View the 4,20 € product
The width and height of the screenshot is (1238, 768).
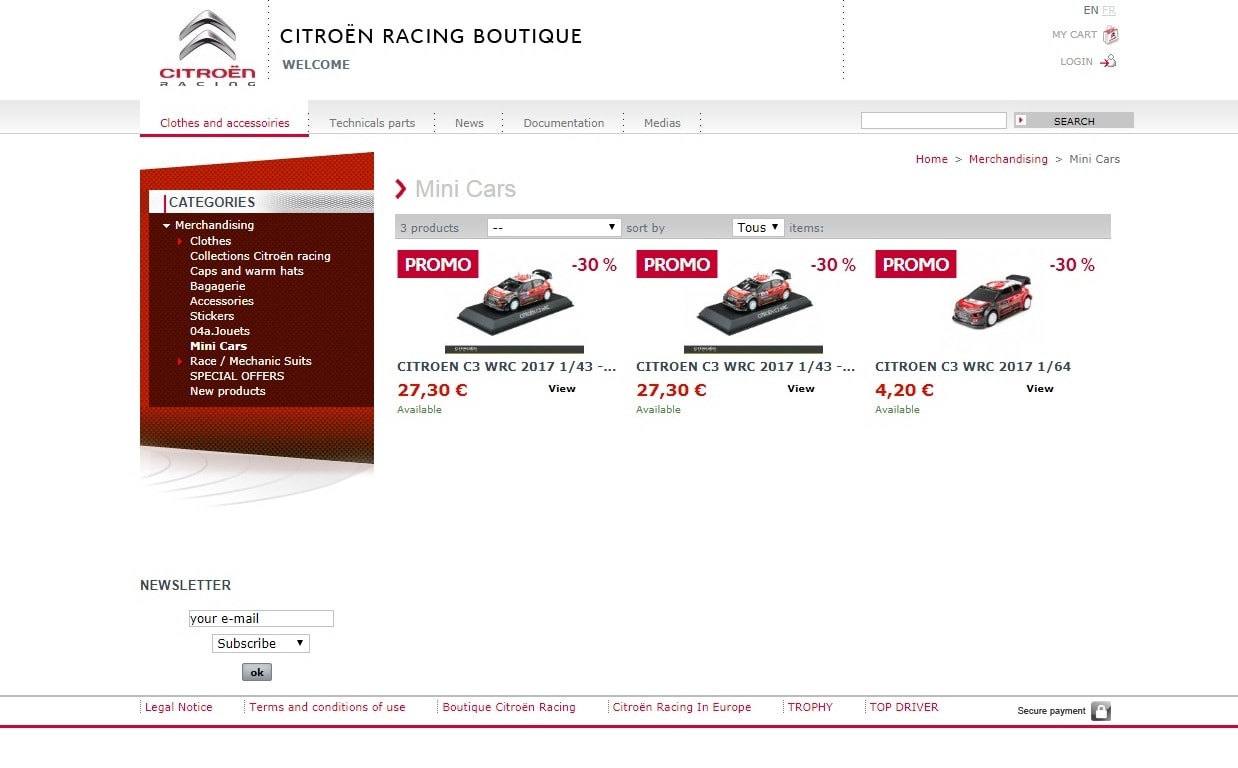(1040, 389)
